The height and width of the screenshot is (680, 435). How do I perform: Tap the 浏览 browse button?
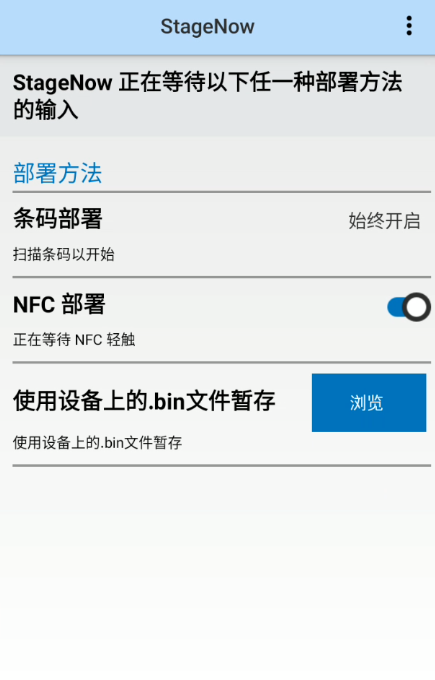coord(369,402)
